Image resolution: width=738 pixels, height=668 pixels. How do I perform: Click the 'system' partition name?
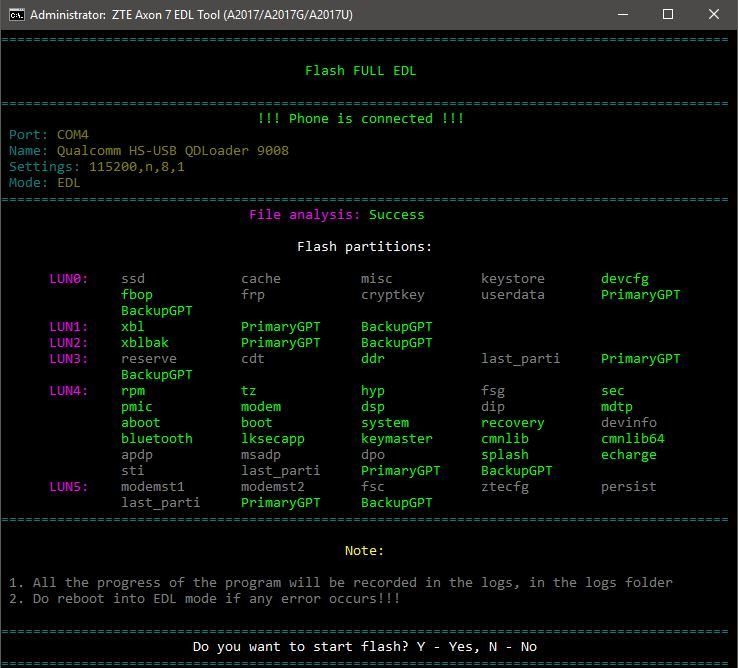coord(385,423)
